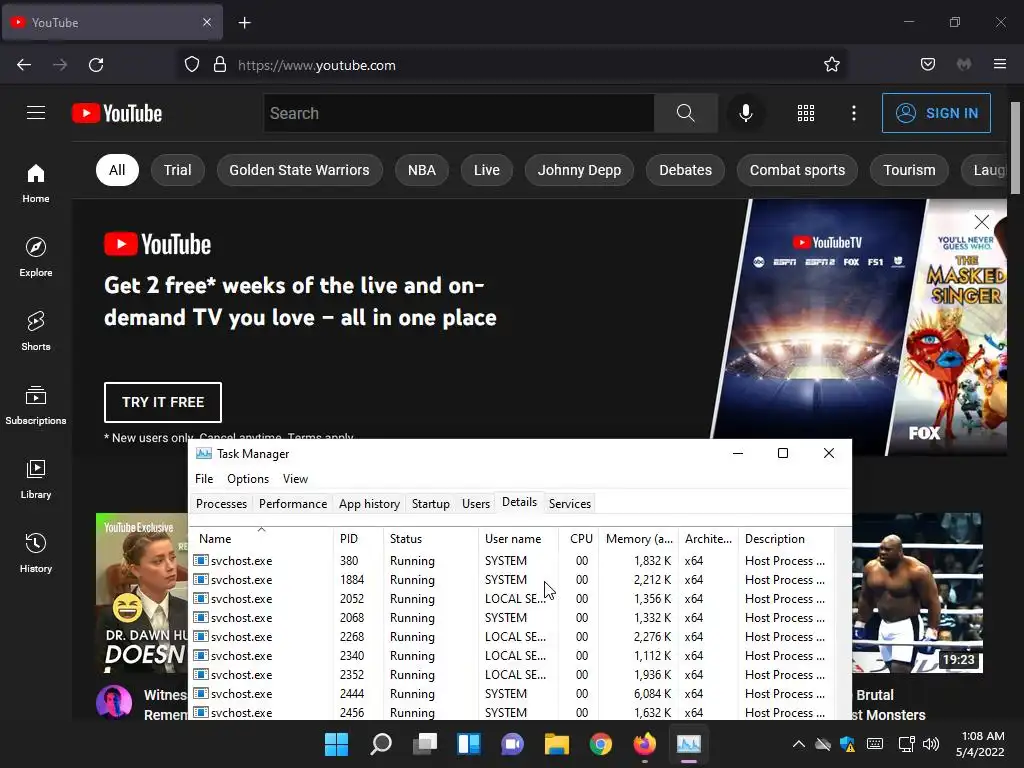The image size is (1024, 768).
Task: Switch to Startup tab
Action: tap(430, 504)
